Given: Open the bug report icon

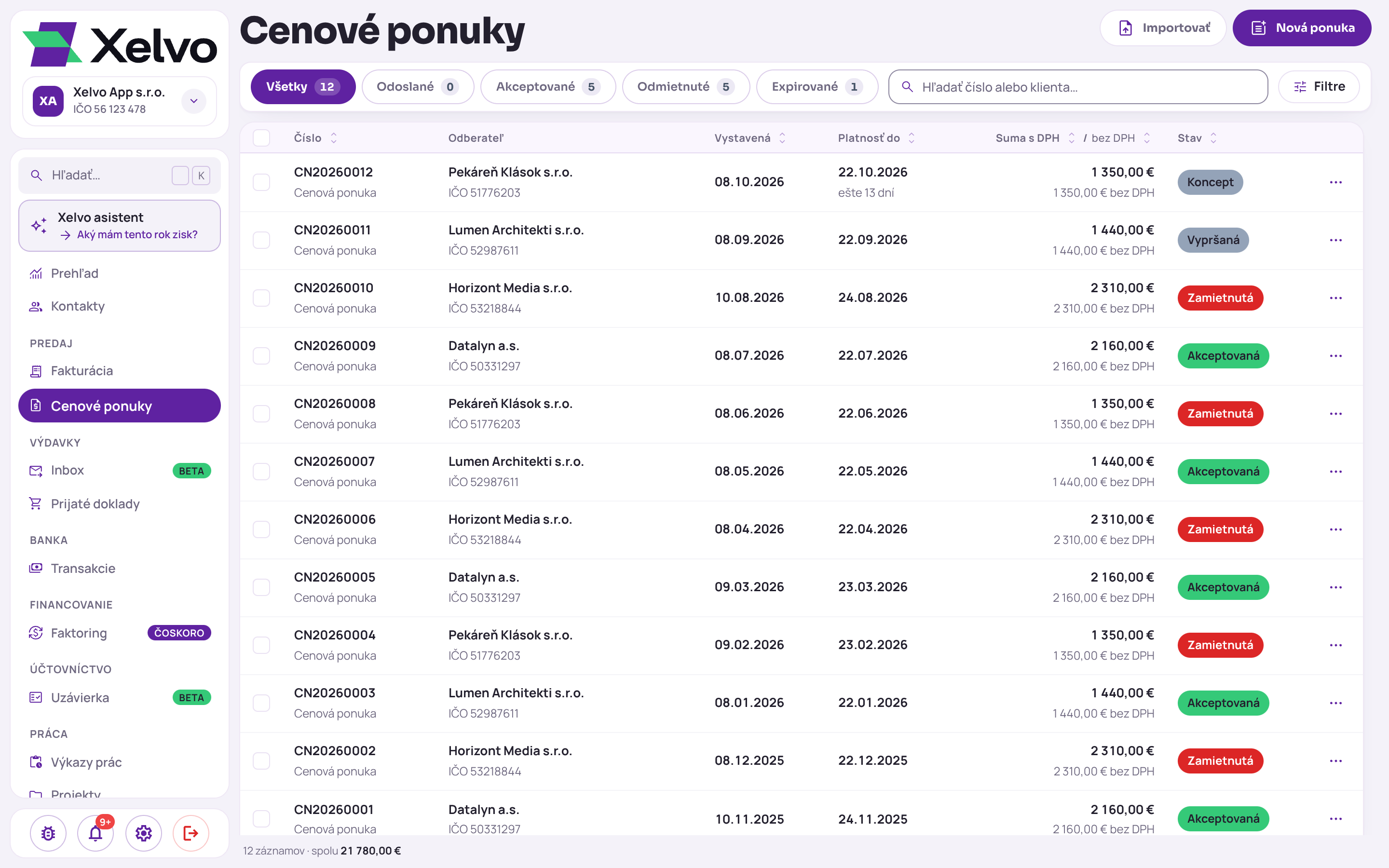Looking at the screenshot, I should click(48, 833).
